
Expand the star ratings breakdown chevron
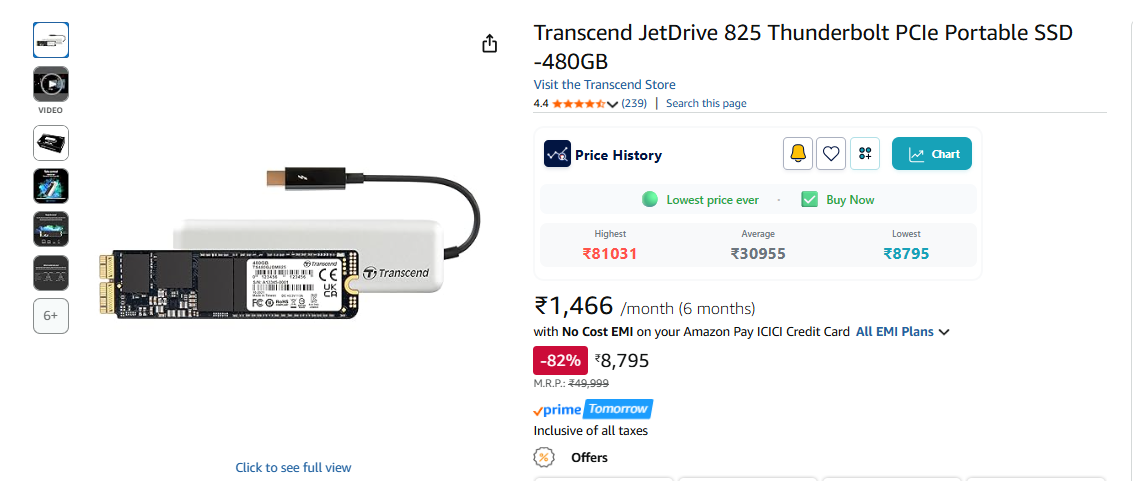[x=613, y=104]
